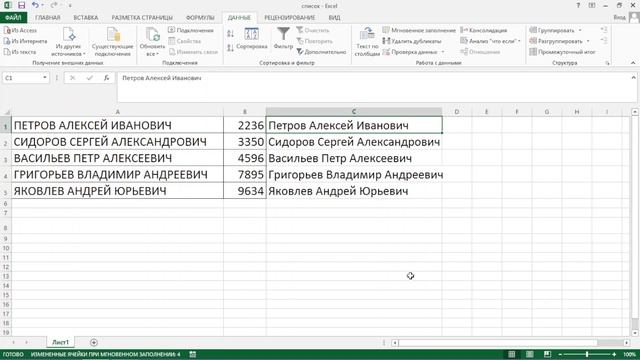This screenshot has height=360, width=640.
Task: Sort ascending A to Z icon
Action: tap(231, 33)
